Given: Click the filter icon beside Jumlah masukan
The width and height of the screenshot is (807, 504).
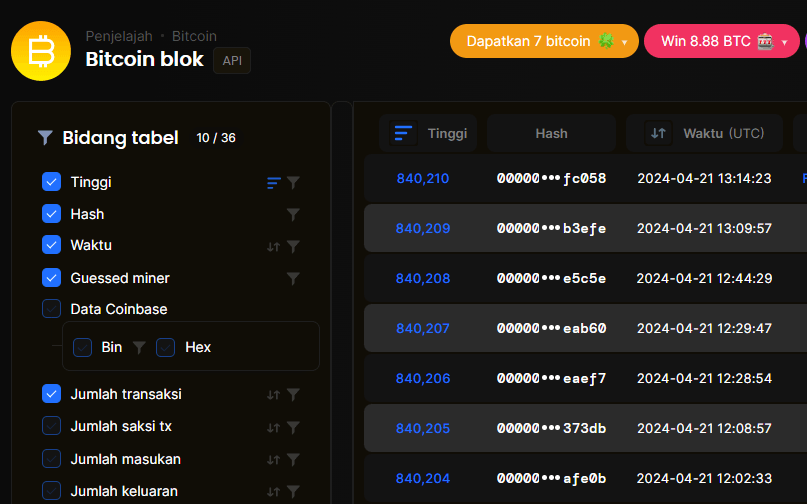Looking at the screenshot, I should (293, 459).
